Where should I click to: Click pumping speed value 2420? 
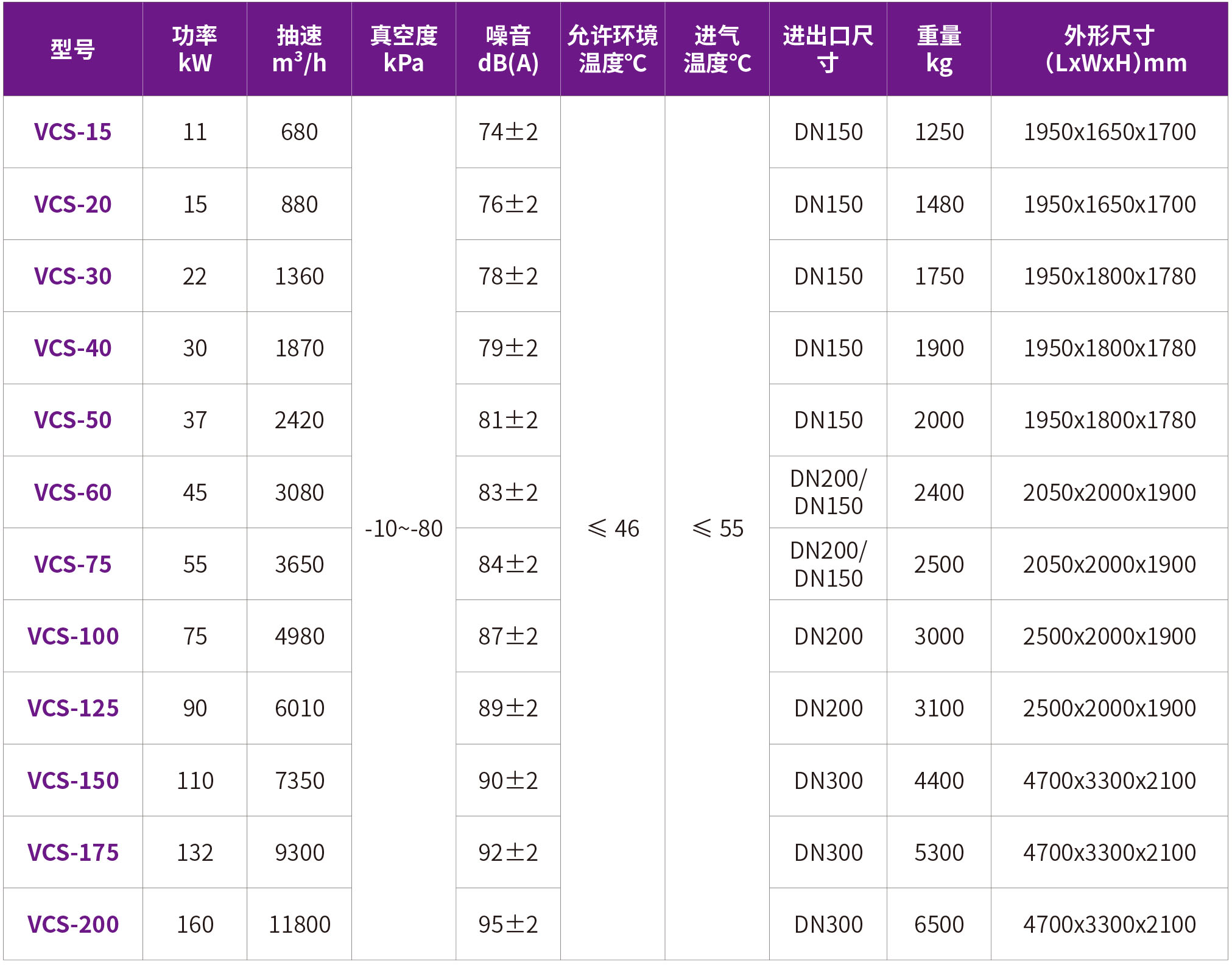[299, 420]
